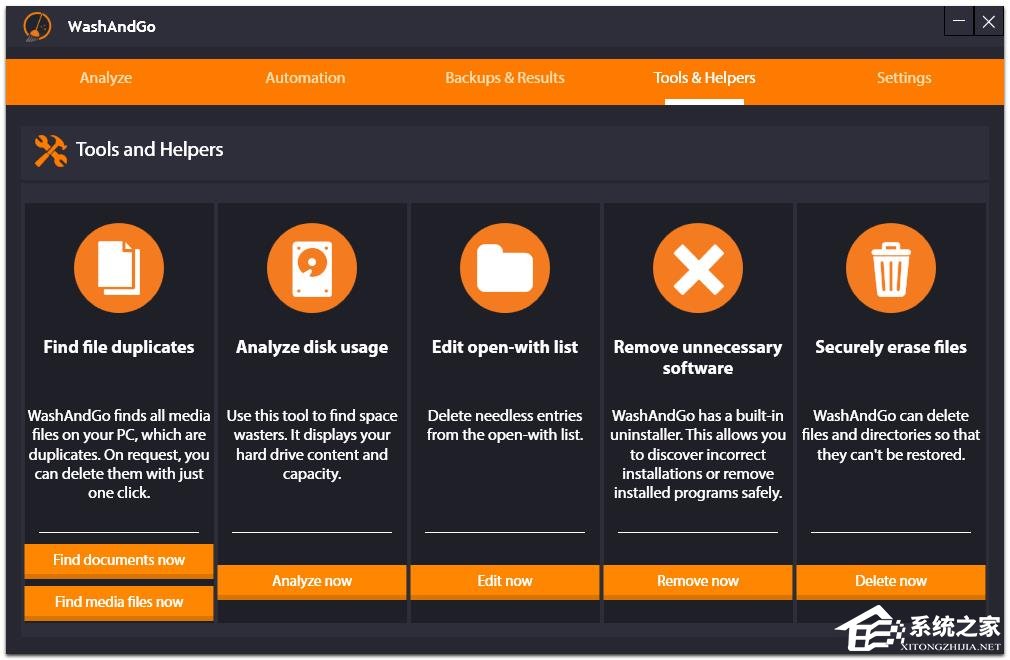Open the Automation tab

pyautogui.click(x=305, y=78)
